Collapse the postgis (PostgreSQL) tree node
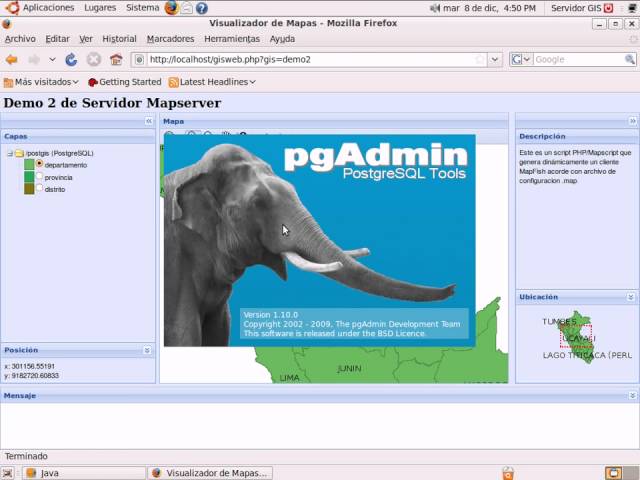Viewport: 640px width, 480px height. click(x=10, y=153)
